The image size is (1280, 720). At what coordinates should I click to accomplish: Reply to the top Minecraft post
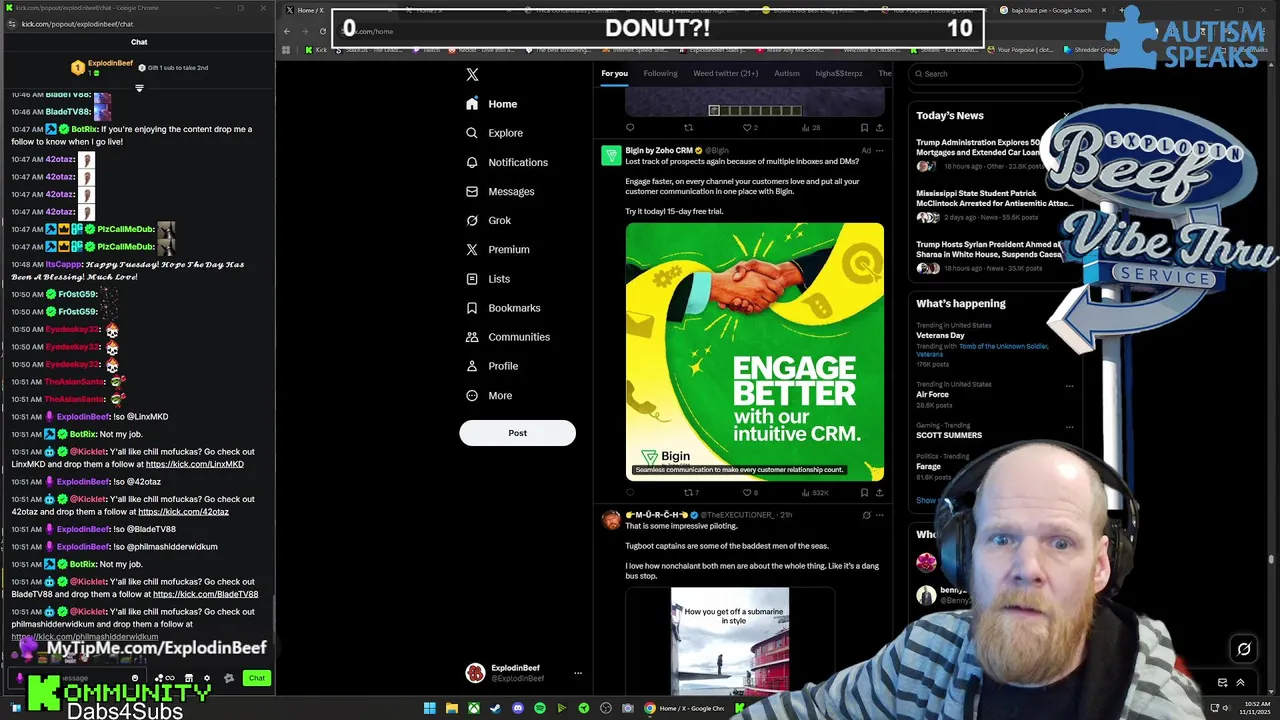630,127
